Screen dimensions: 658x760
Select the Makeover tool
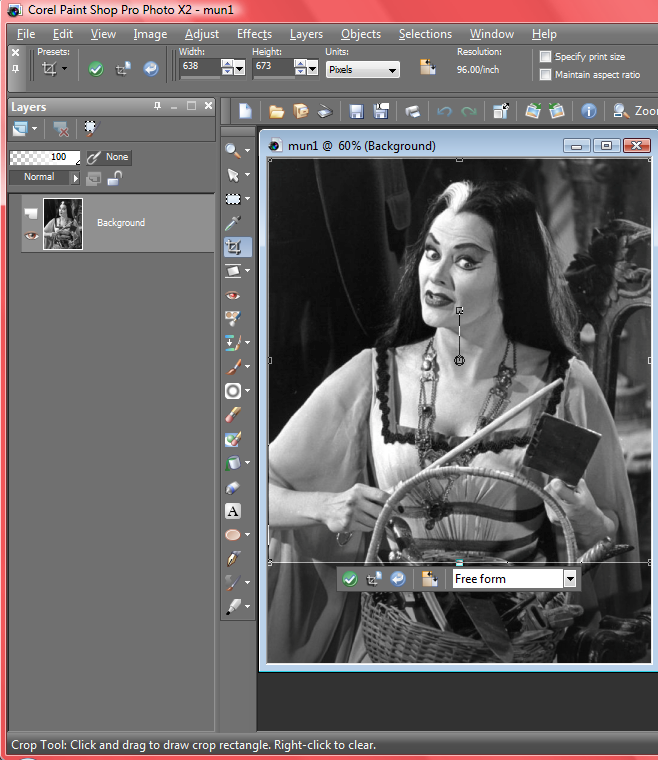coord(233,318)
